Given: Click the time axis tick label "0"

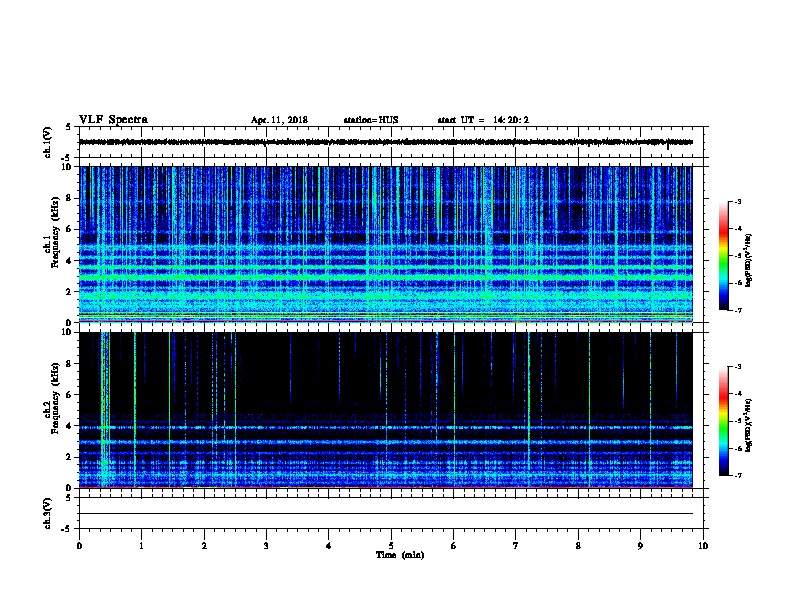Looking at the screenshot, I should pyautogui.click(x=79, y=546).
